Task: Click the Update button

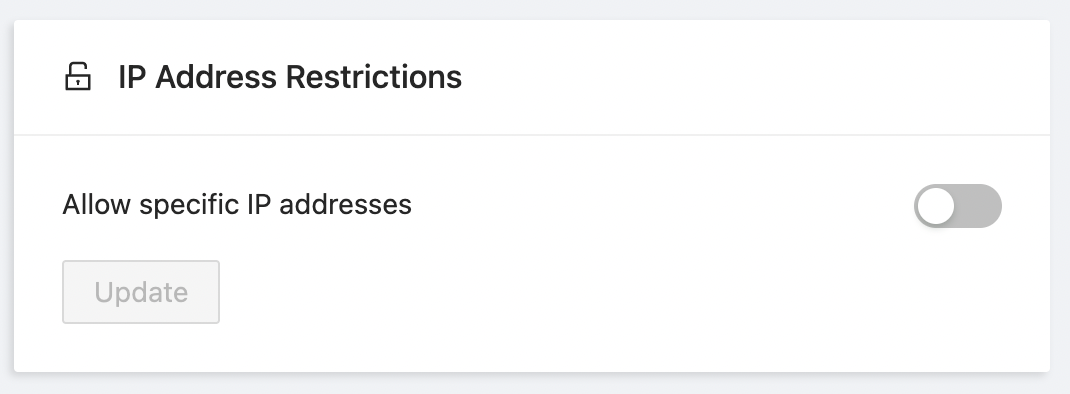Action: (141, 292)
